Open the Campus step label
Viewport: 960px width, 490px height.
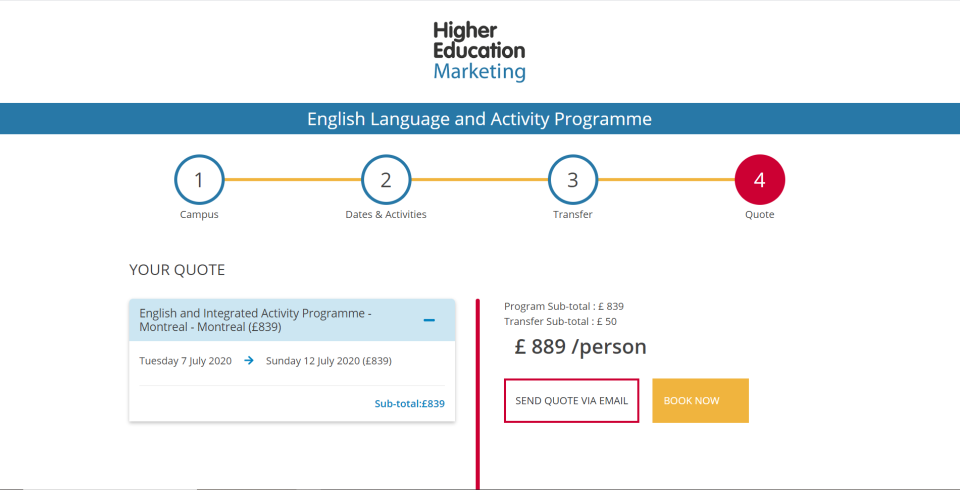point(199,214)
